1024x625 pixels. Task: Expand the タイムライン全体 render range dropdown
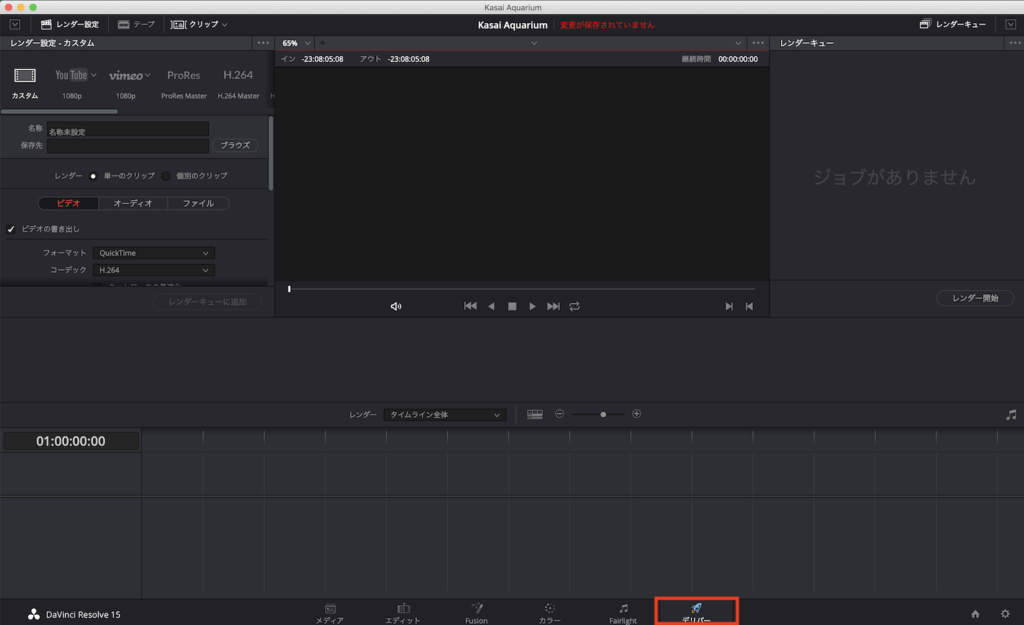pyautogui.click(x=445, y=414)
